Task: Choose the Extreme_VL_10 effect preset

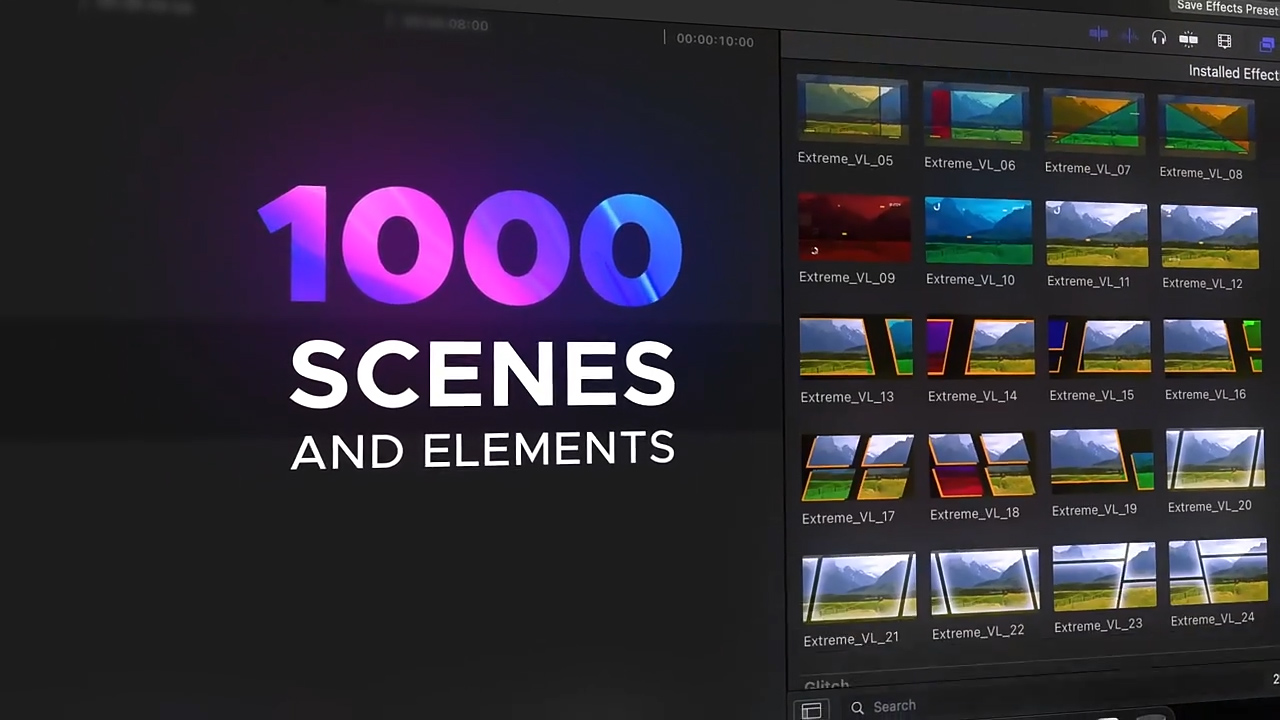Action: tap(977, 231)
